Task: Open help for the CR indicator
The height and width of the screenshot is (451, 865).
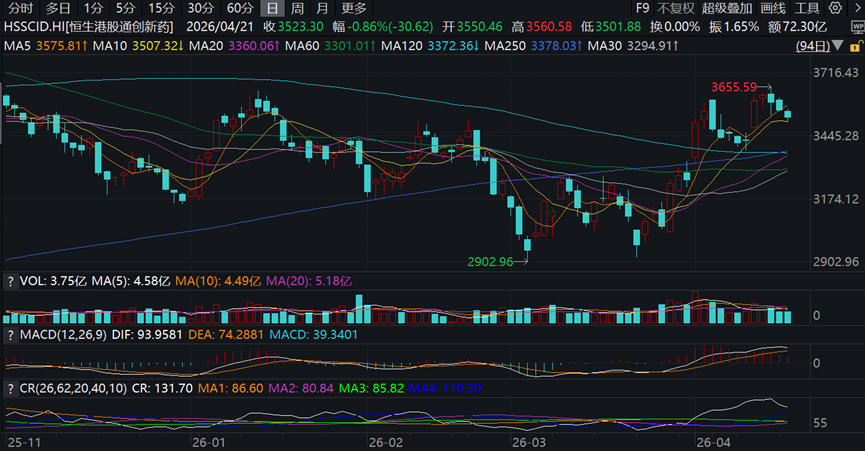Action: [x=10, y=388]
